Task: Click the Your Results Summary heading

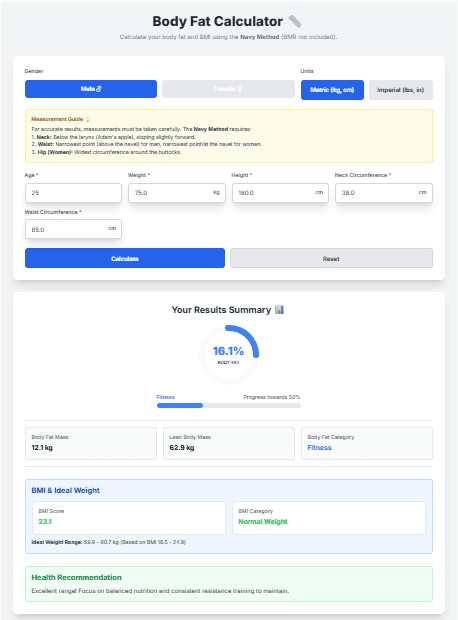Action: coord(221,310)
